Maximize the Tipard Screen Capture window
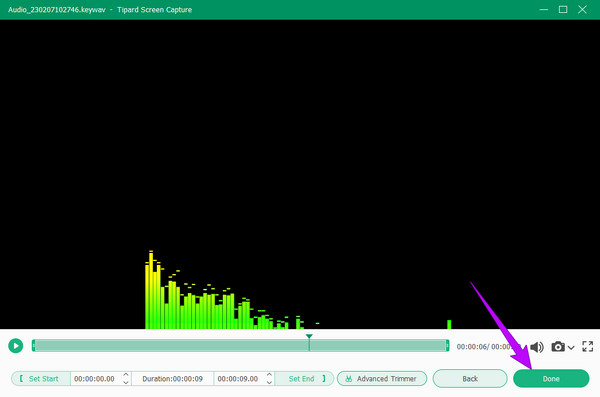Viewport: 600px width, 397px height. pos(563,10)
